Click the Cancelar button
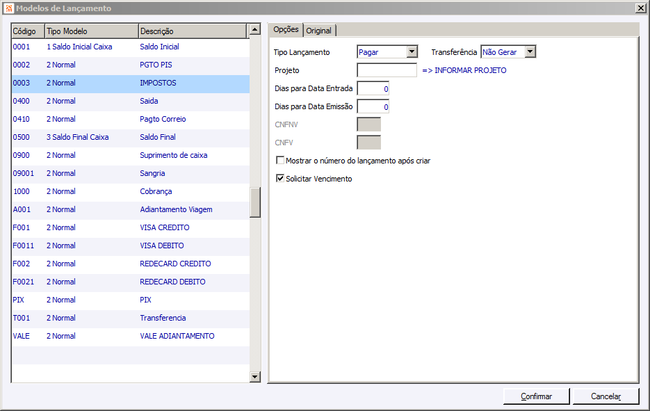The height and width of the screenshot is (411, 650). click(x=606, y=396)
